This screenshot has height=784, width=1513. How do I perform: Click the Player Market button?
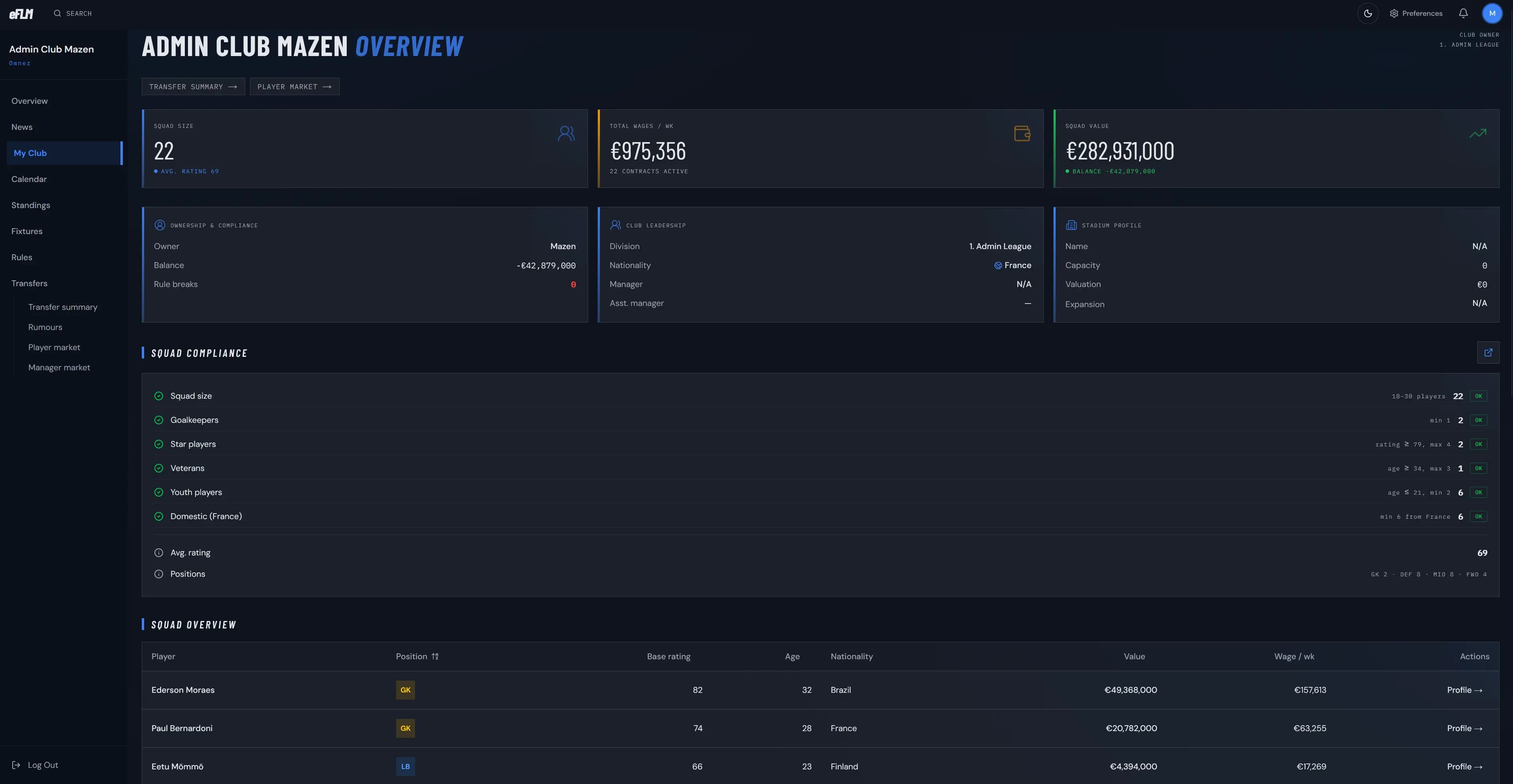pyautogui.click(x=294, y=87)
